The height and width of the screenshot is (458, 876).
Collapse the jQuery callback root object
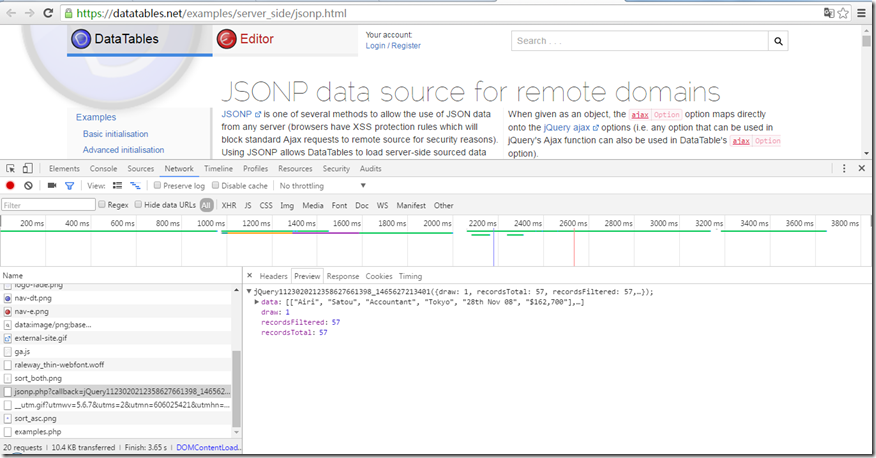pyautogui.click(x=249, y=292)
